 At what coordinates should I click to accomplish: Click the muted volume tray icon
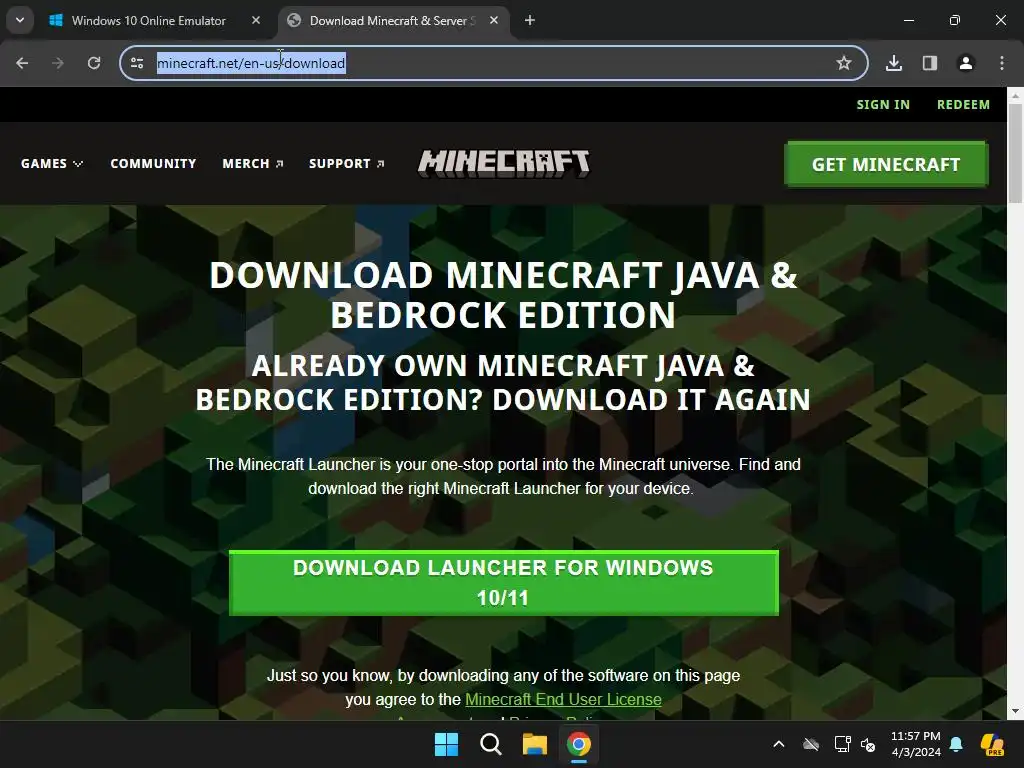coord(868,744)
